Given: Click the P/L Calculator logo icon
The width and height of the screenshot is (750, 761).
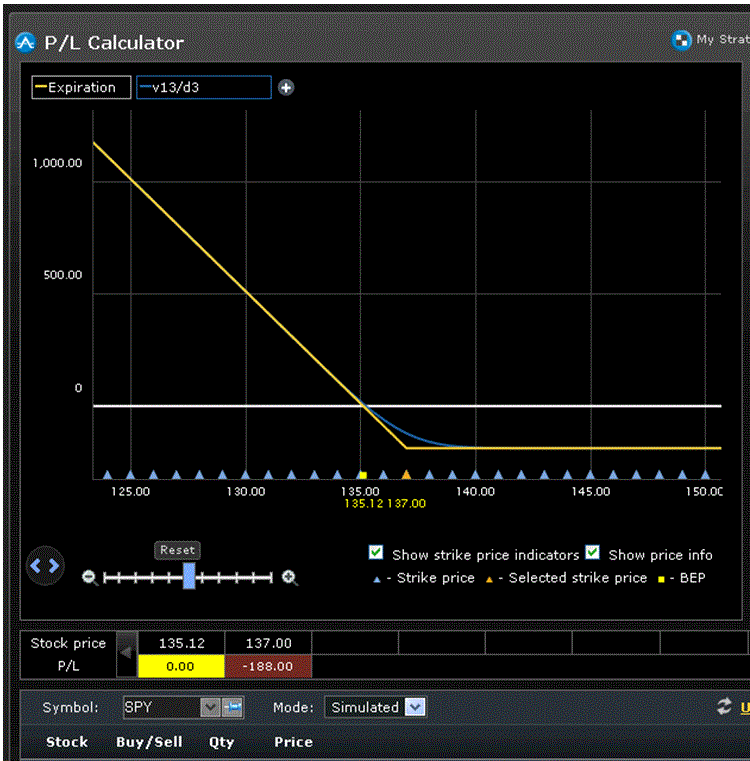Looking at the screenshot, I should click(25, 42).
